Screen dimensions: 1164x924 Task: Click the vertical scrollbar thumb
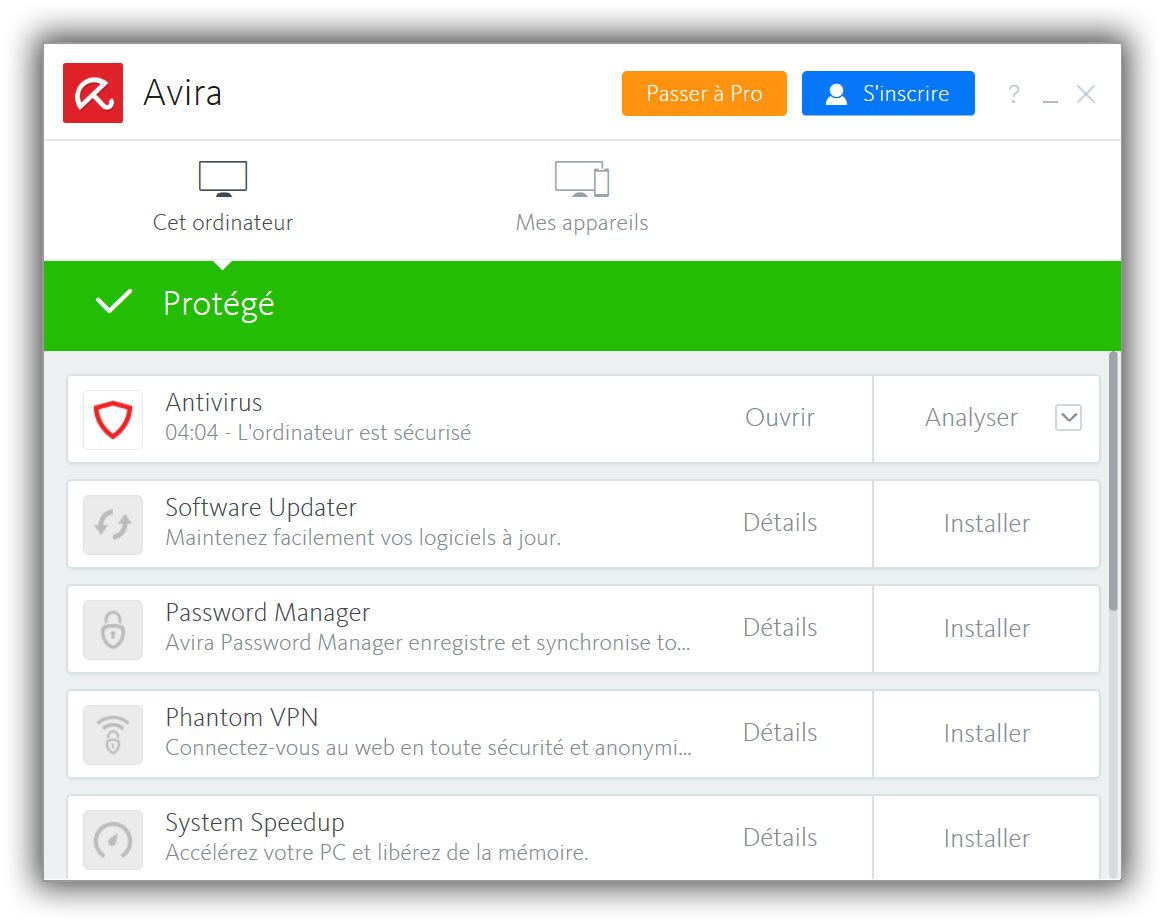coord(1113,481)
